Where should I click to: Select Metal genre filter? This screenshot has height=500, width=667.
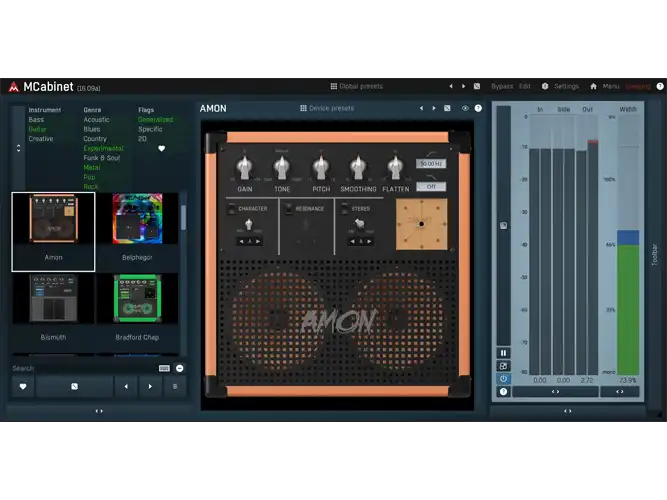click(92, 167)
